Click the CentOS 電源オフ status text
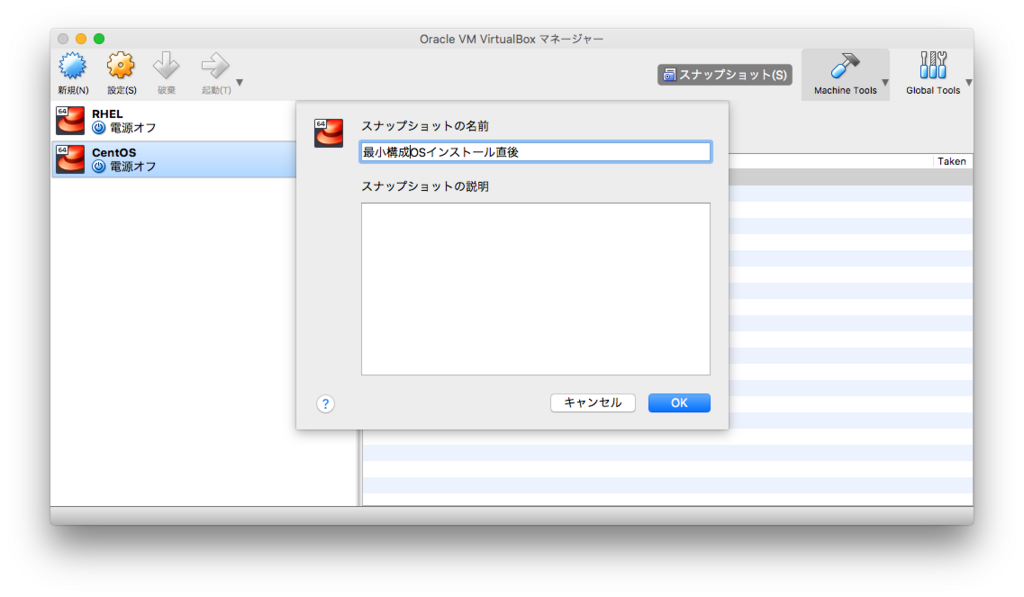 pos(133,167)
